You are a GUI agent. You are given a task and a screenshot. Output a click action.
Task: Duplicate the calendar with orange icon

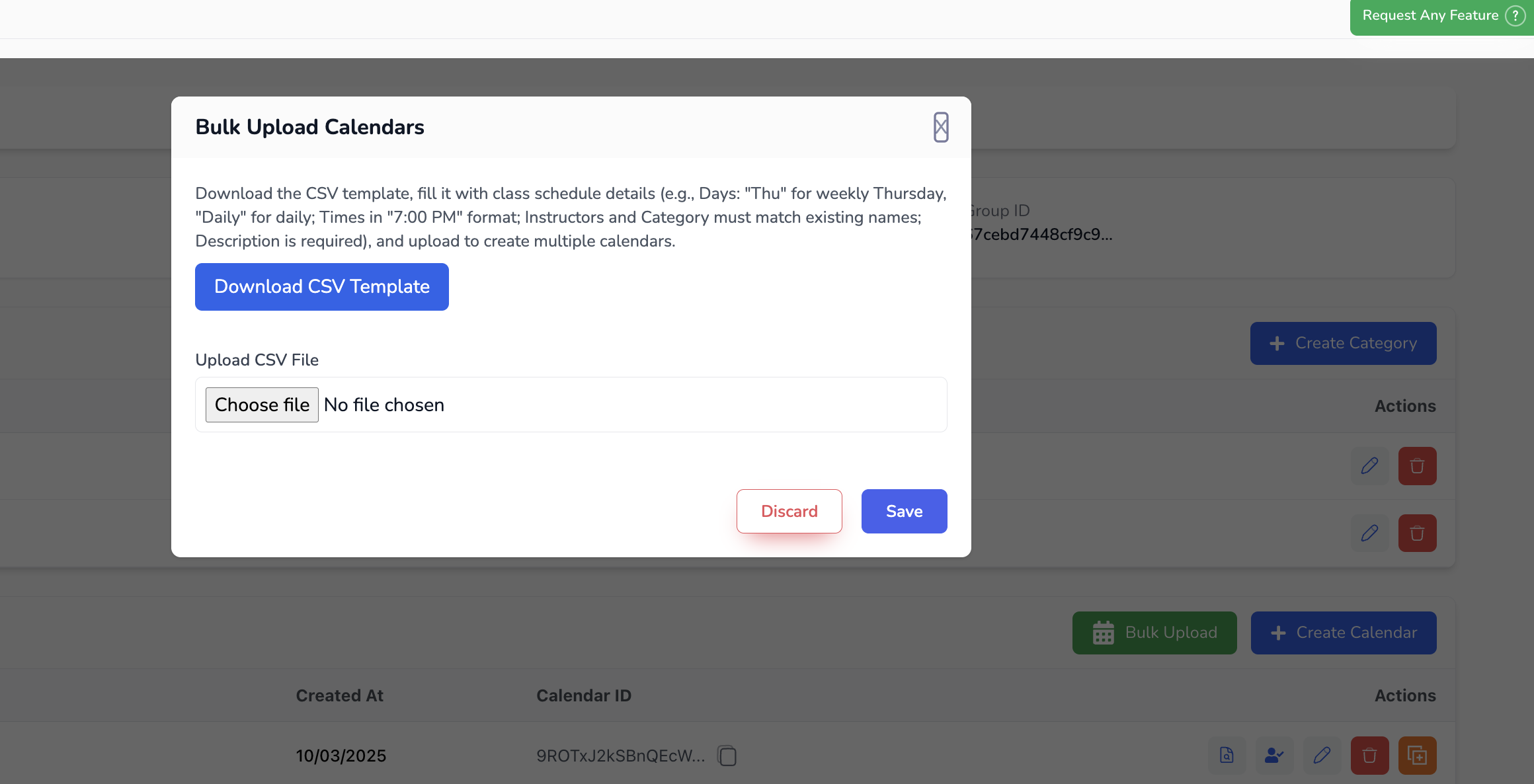click(1417, 755)
